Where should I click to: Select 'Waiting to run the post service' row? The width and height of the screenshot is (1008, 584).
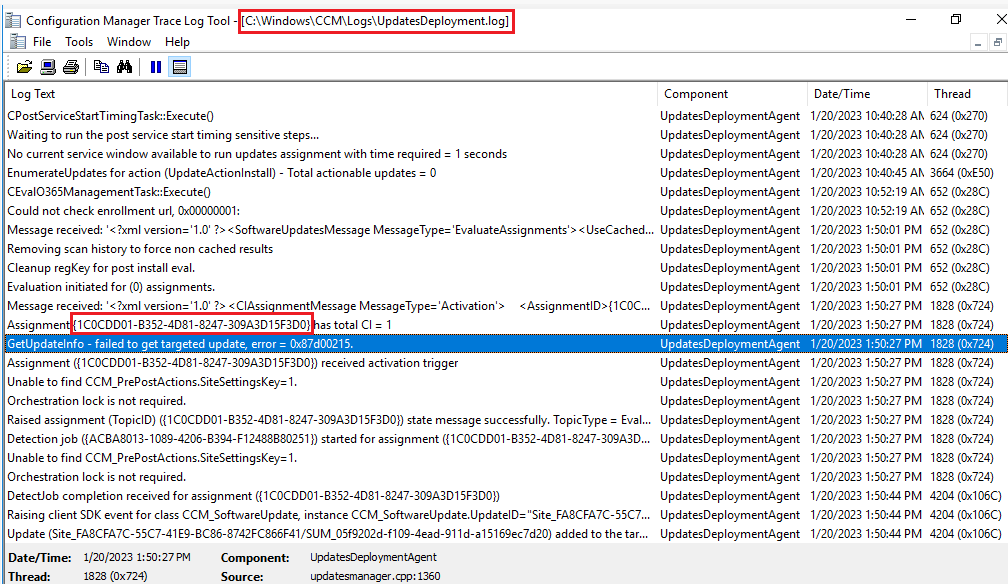[x=504, y=135]
